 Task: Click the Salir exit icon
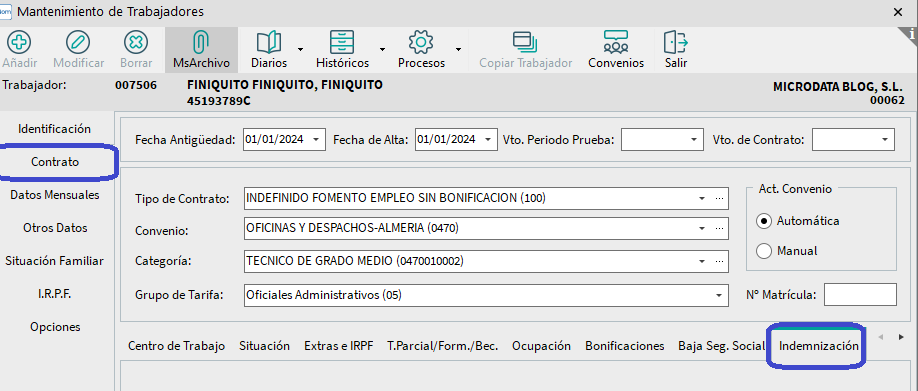point(676,42)
